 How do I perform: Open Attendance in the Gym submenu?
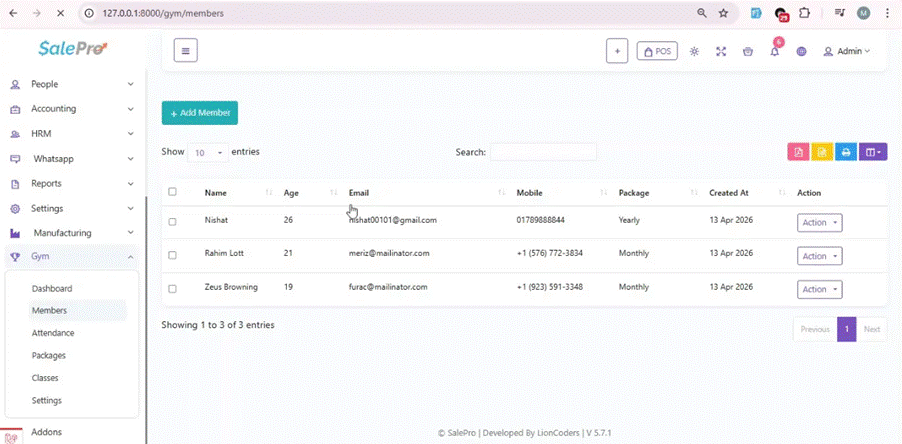pyautogui.click(x=53, y=333)
